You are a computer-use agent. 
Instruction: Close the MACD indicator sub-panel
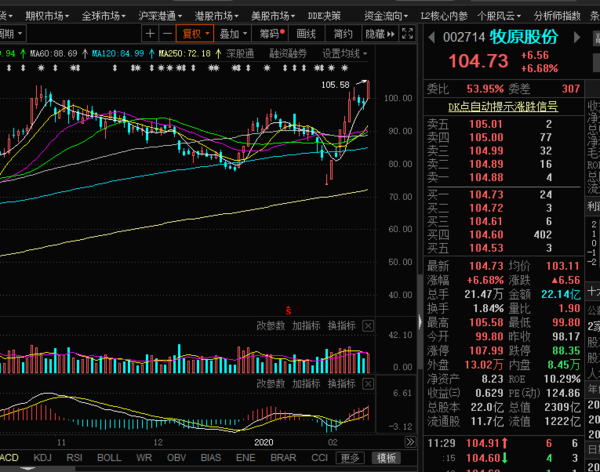point(367,384)
